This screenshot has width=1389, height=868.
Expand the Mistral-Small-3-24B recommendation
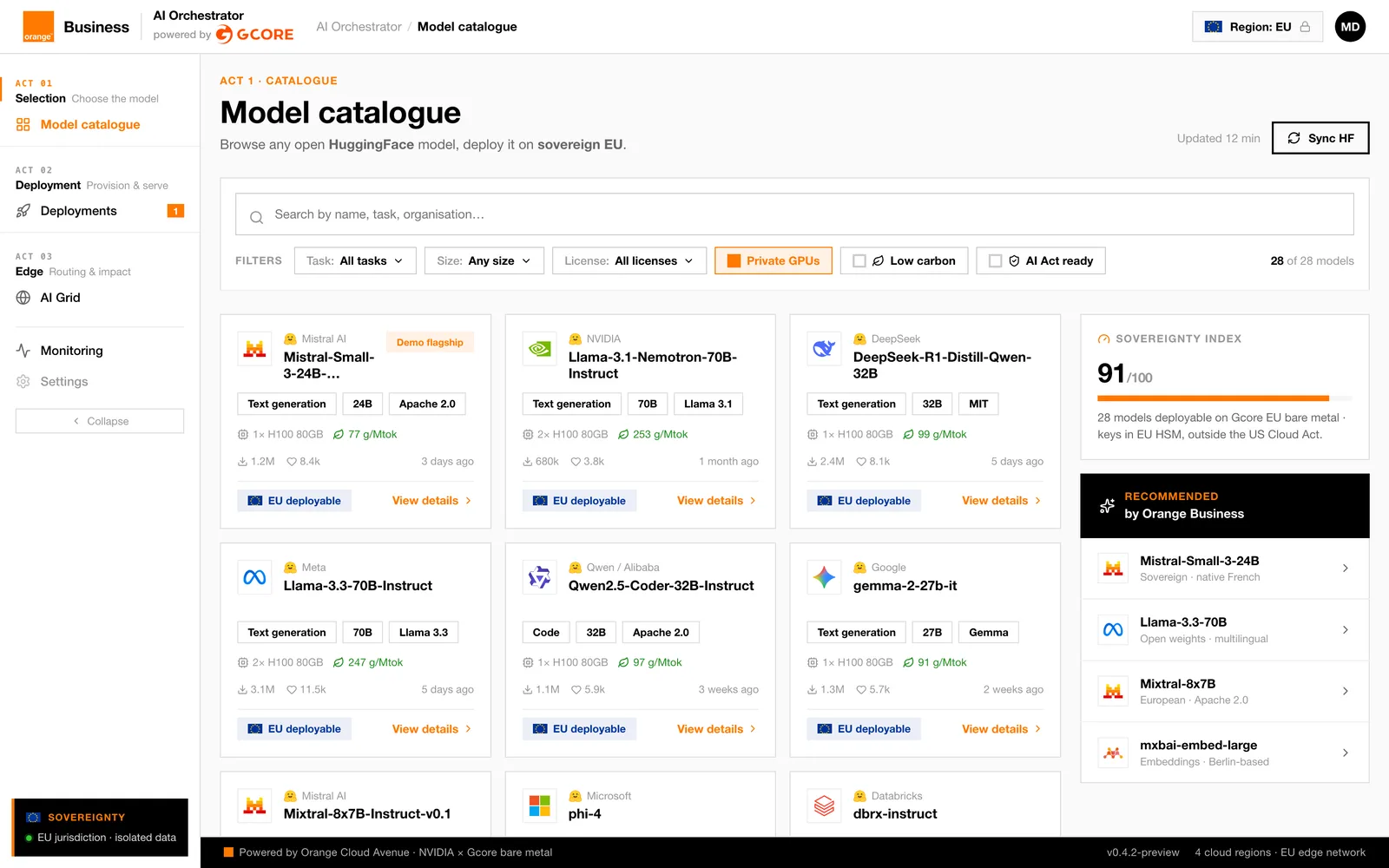[1225, 569]
